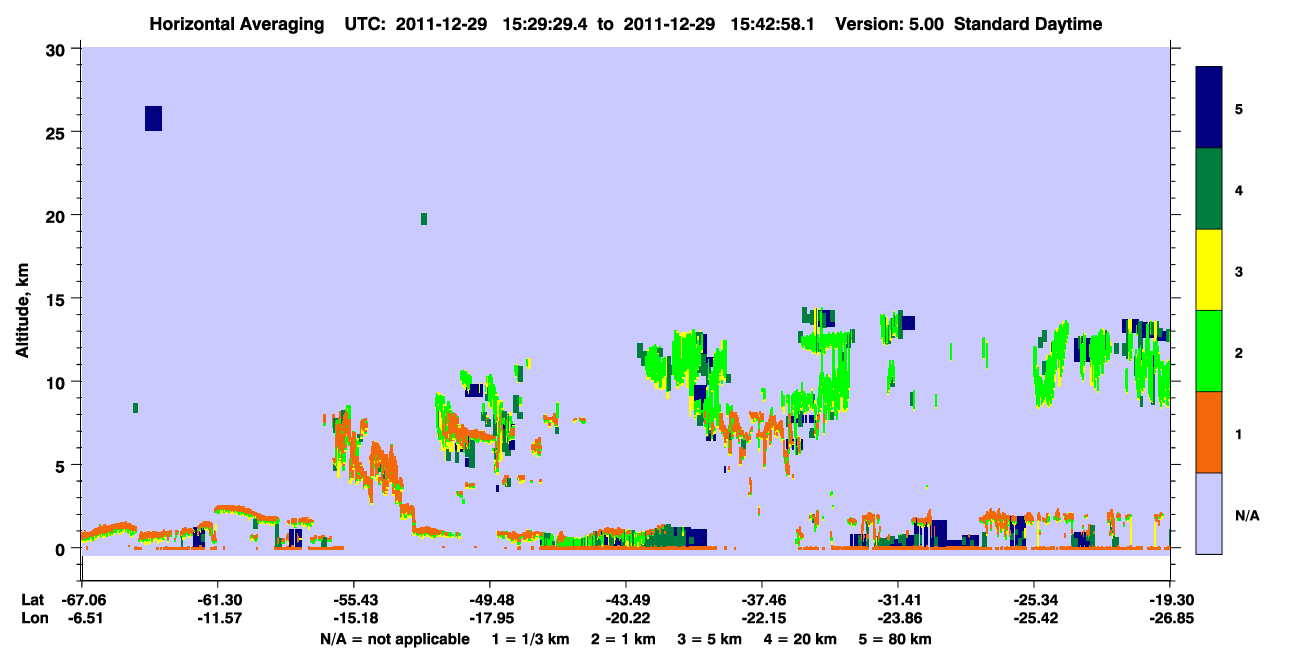
Task: Click colorbar label '5'
Action: tap(1239, 108)
